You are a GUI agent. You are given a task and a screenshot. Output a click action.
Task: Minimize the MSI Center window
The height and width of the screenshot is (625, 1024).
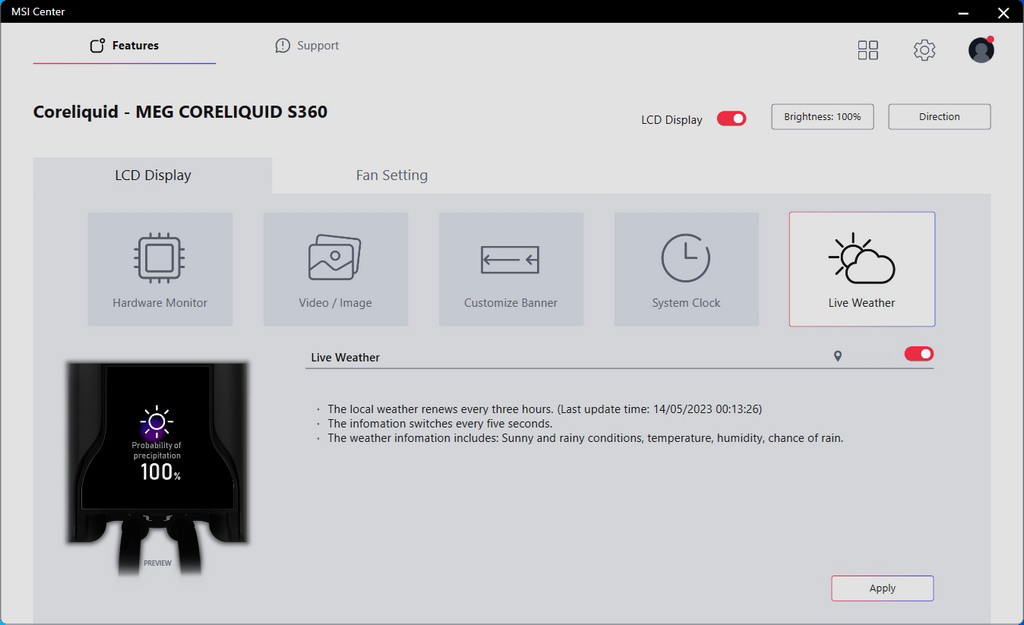963,12
